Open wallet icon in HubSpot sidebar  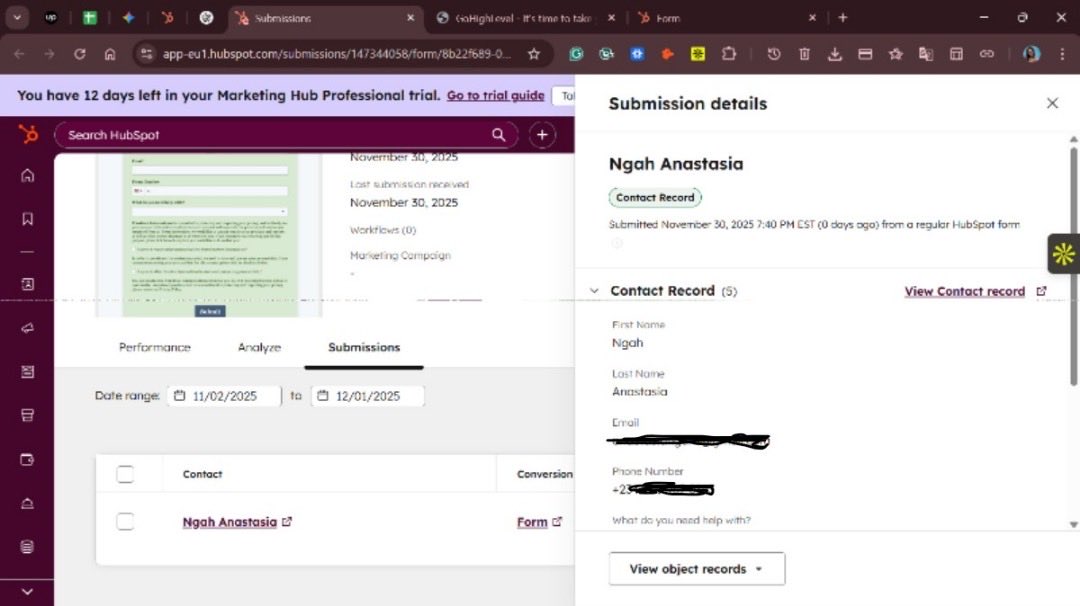[28, 459]
